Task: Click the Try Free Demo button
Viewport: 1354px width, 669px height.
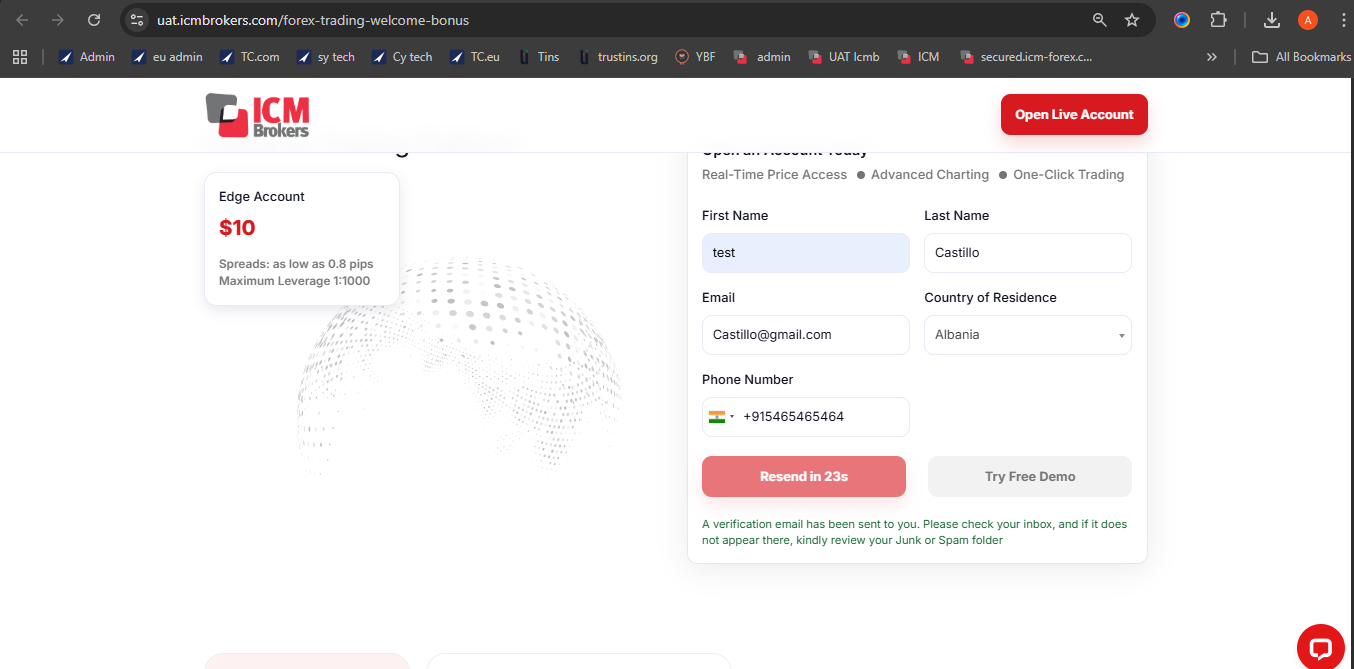Action: [1029, 477]
